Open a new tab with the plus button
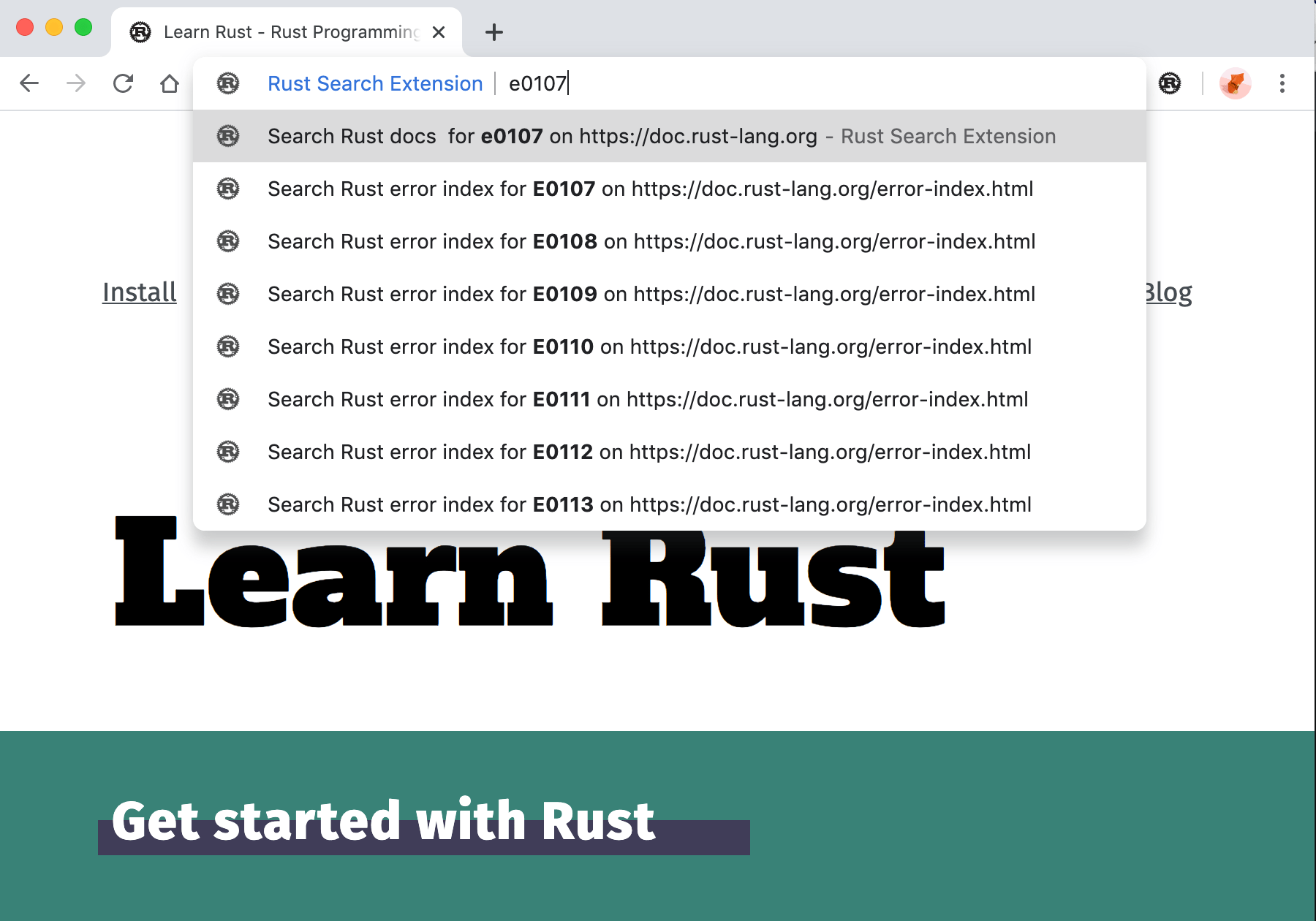Viewport: 1316px width, 921px height. click(x=494, y=32)
